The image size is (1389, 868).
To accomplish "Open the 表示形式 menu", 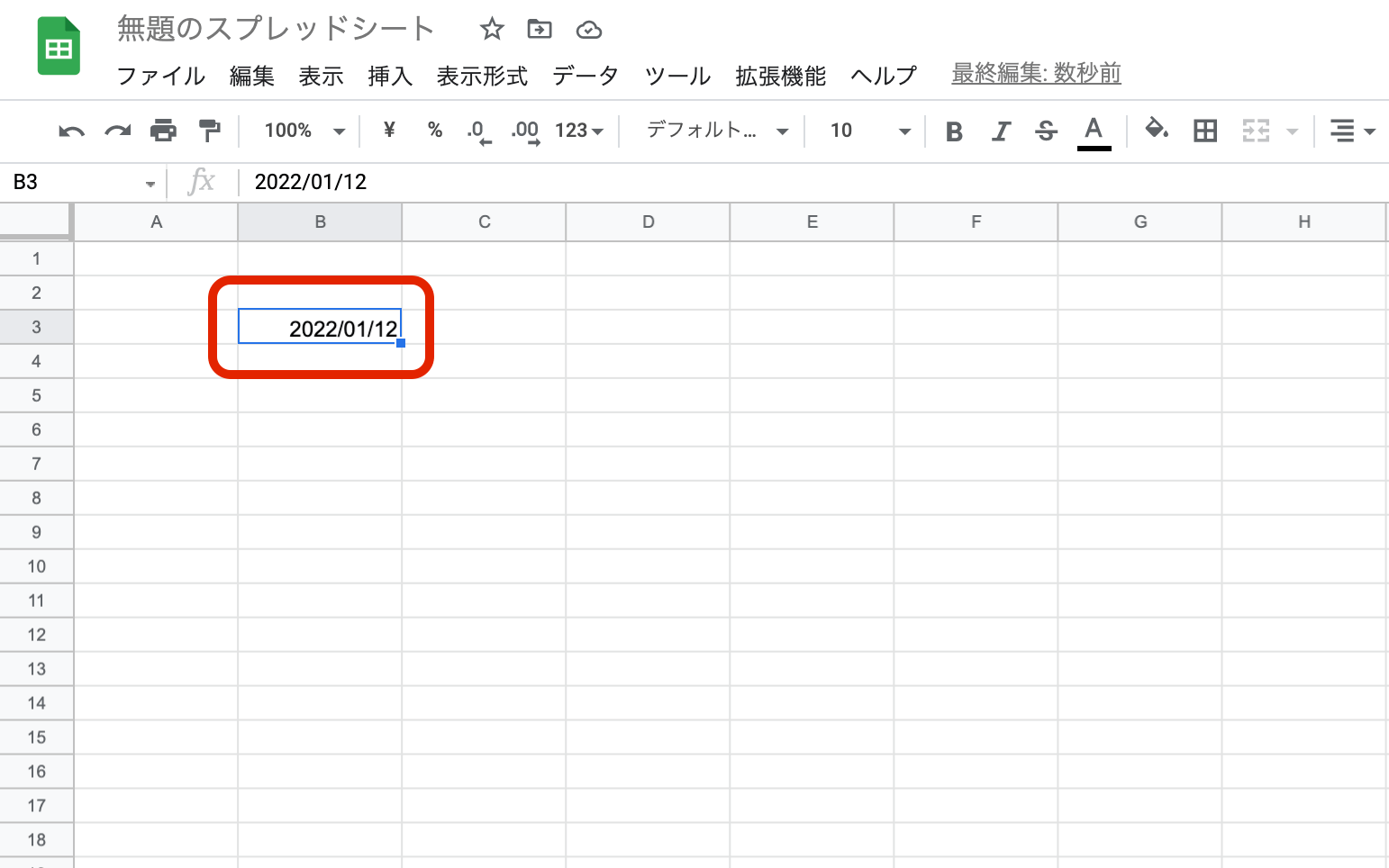I will coord(482,77).
